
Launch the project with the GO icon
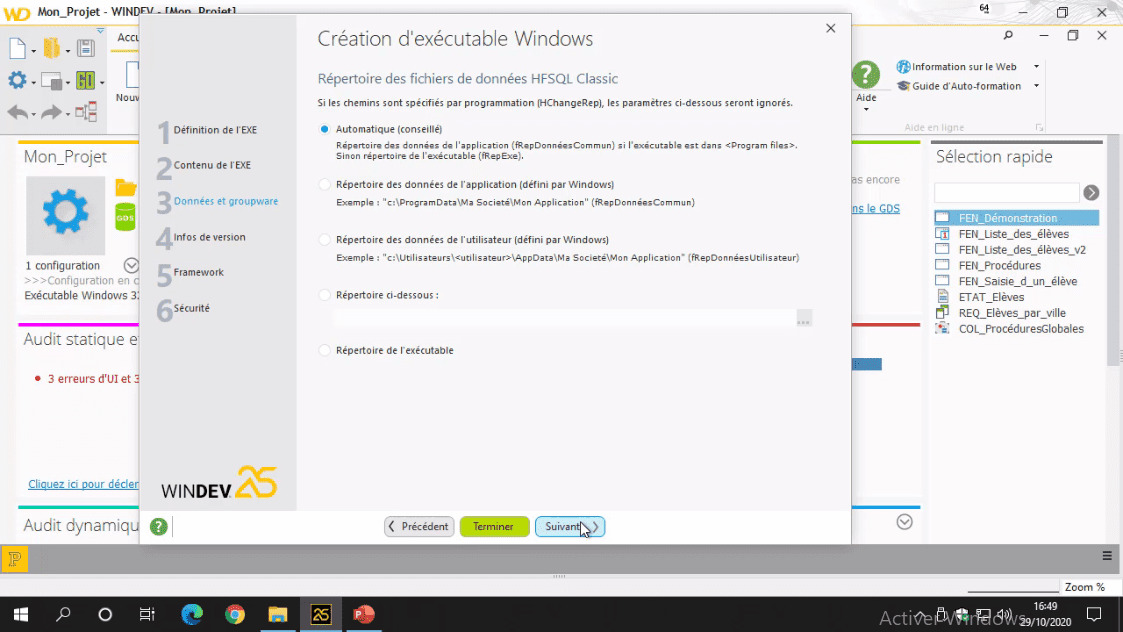[86, 81]
